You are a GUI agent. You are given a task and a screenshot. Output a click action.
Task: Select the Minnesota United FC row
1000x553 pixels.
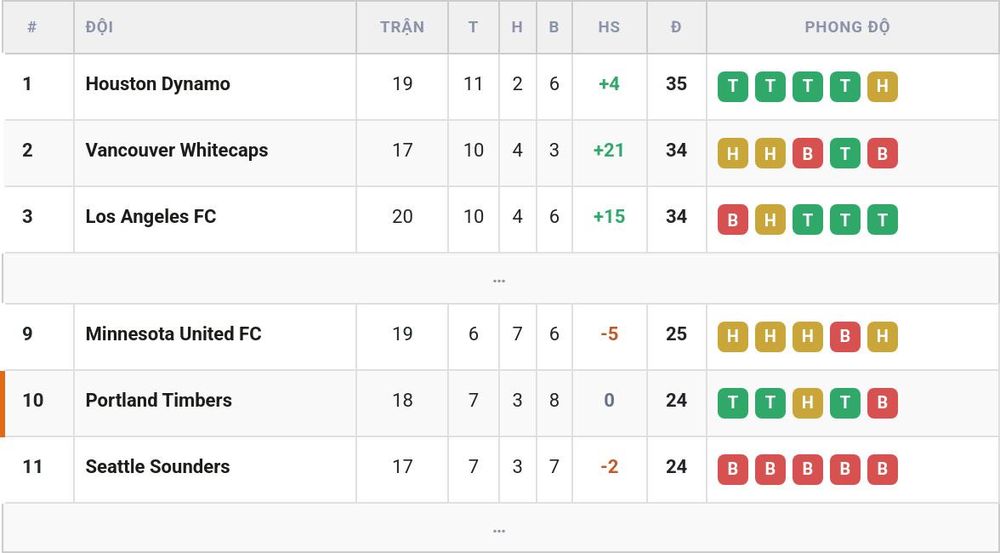point(499,337)
